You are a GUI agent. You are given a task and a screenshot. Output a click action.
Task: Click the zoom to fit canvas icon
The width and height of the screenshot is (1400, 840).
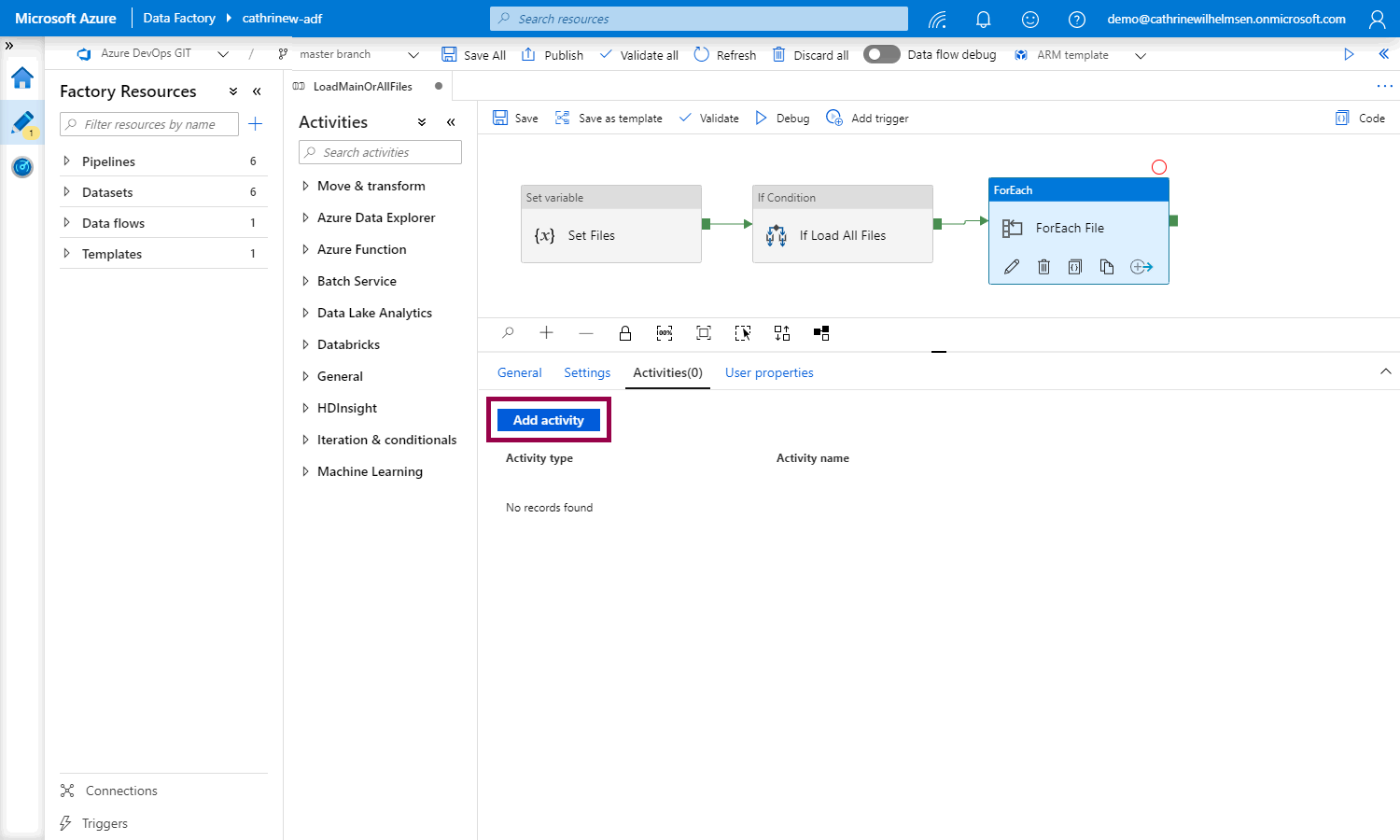704,333
